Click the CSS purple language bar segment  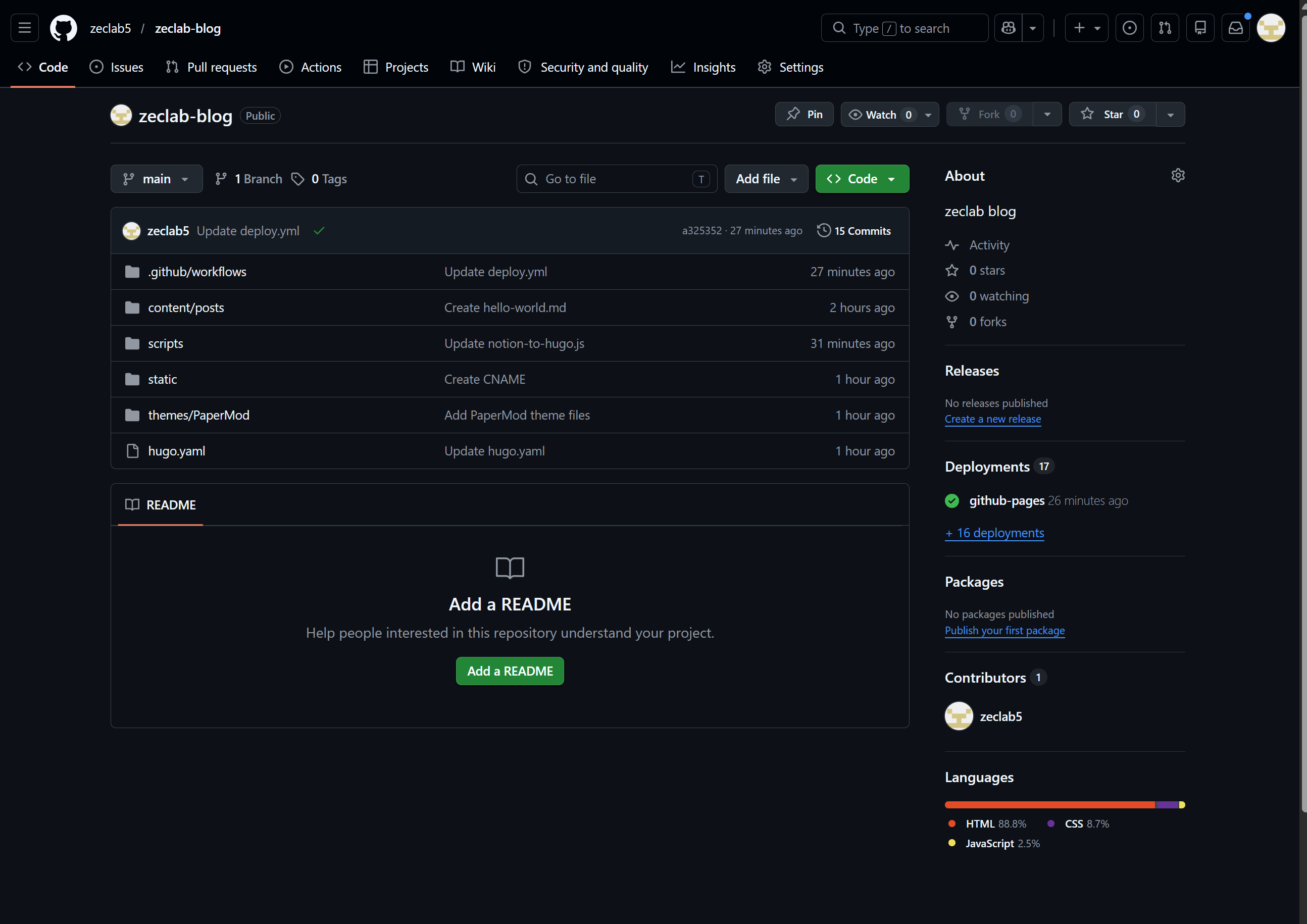pyautogui.click(x=1167, y=804)
